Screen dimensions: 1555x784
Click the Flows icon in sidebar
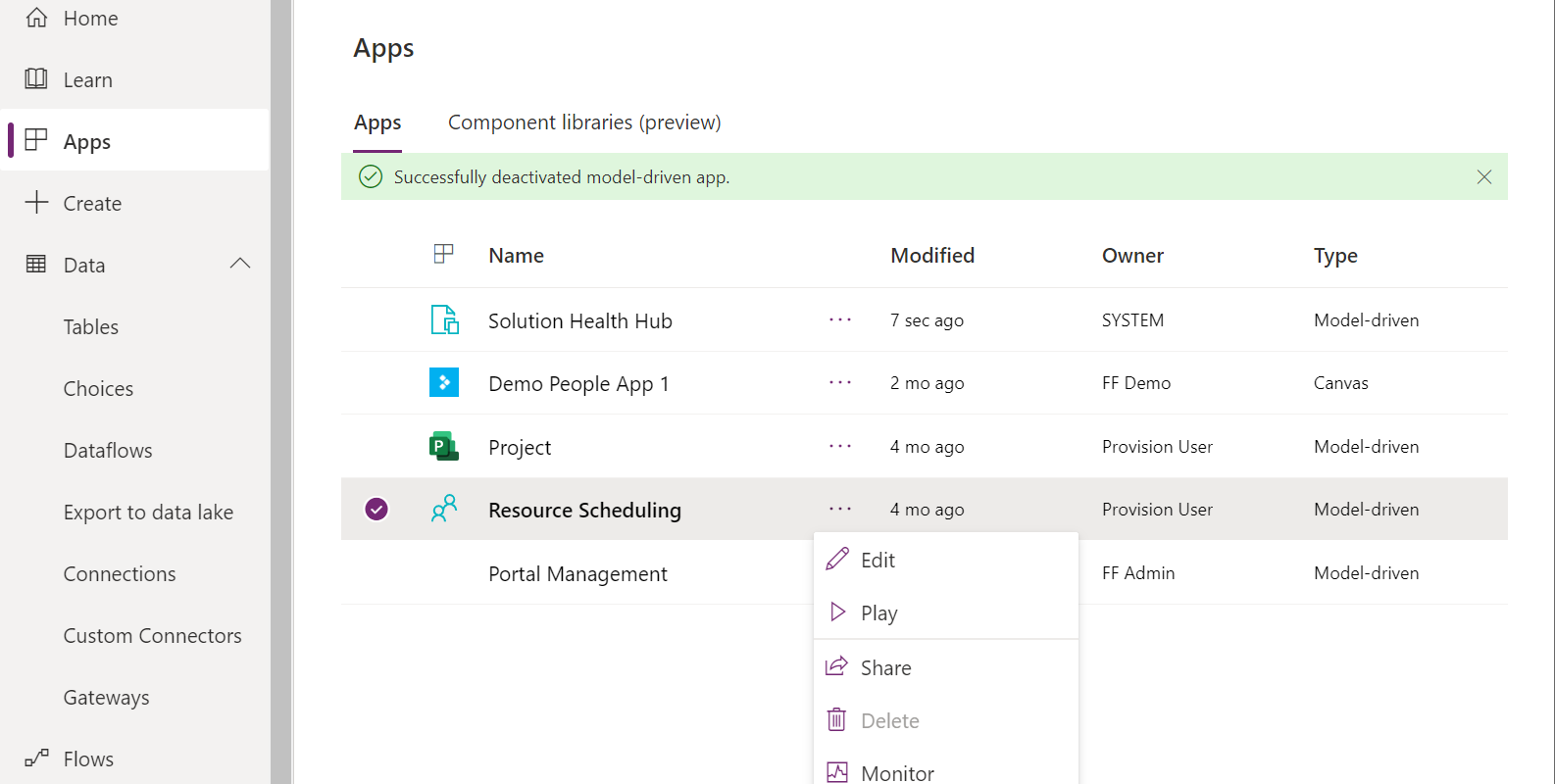(x=36, y=758)
